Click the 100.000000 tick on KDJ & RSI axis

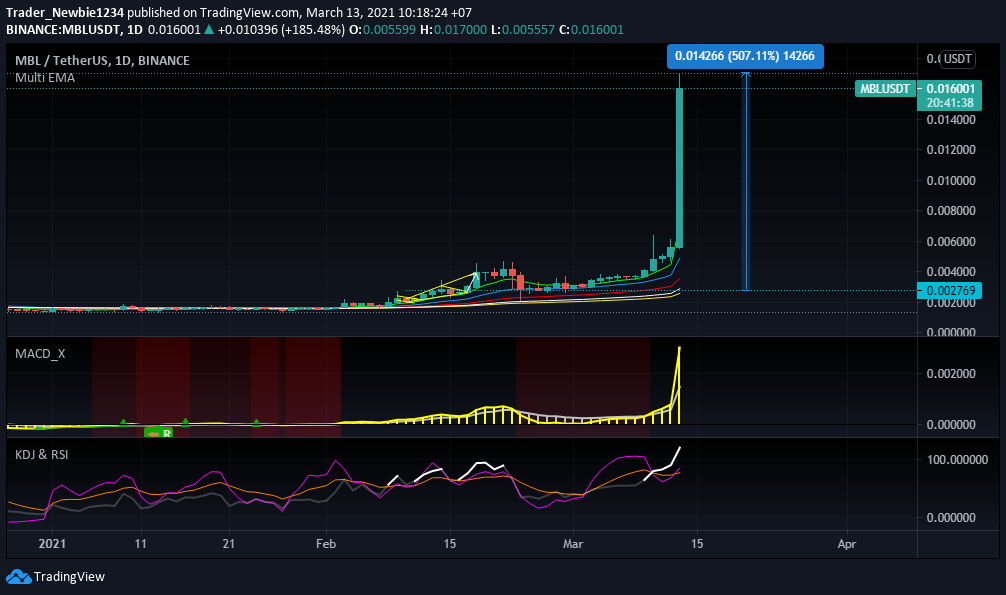click(x=957, y=460)
